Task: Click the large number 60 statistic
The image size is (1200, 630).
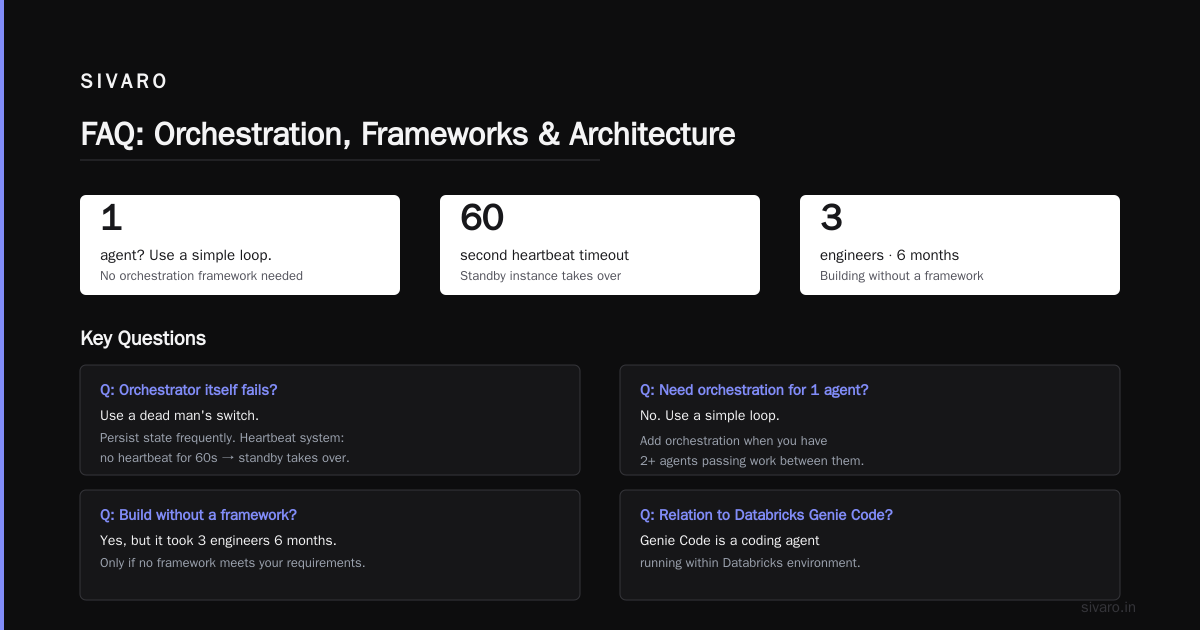Action: (x=482, y=218)
